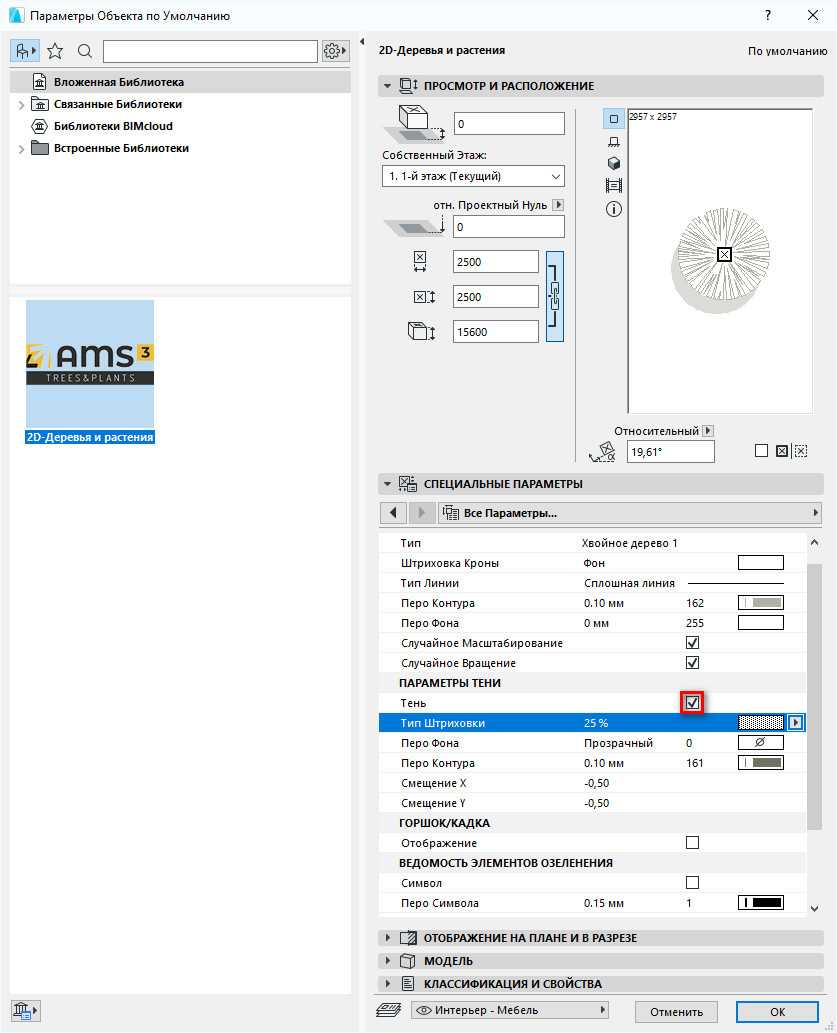Screen dimensions: 837x1033
Task: Disable Случайное Масштабирование checkbox
Action: (x=692, y=643)
